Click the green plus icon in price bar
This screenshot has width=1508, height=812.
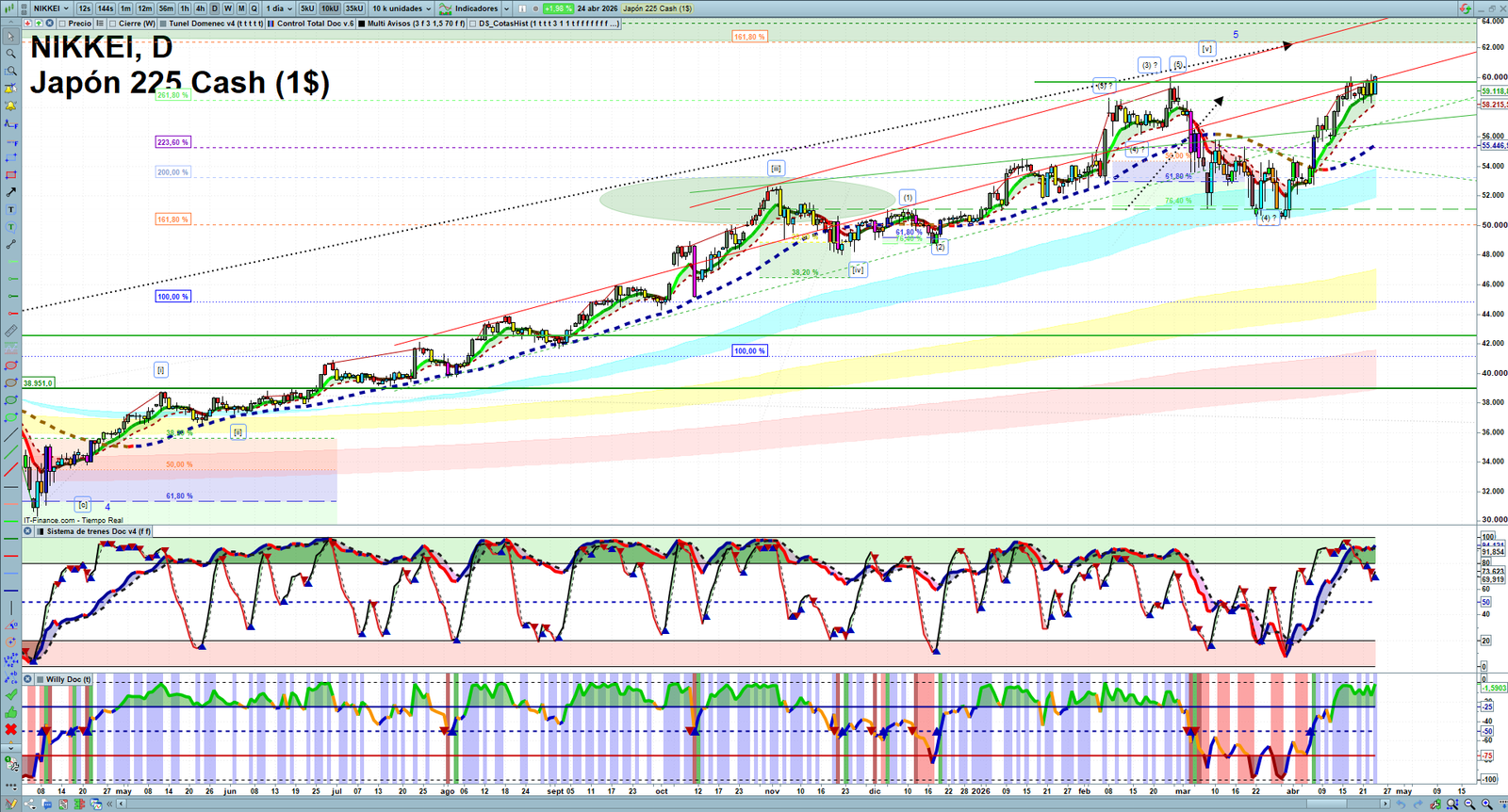point(39,24)
